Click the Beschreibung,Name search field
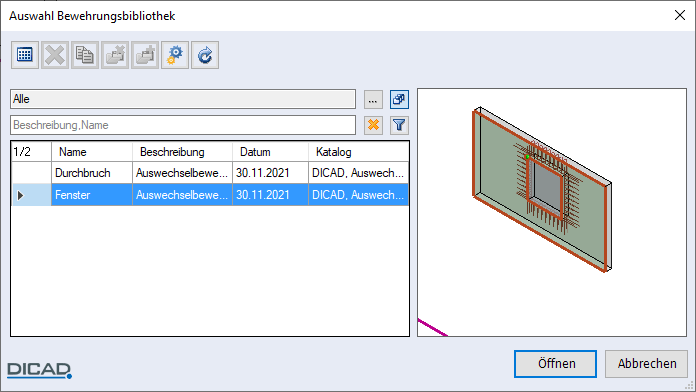696x392 pixels. coord(183,125)
